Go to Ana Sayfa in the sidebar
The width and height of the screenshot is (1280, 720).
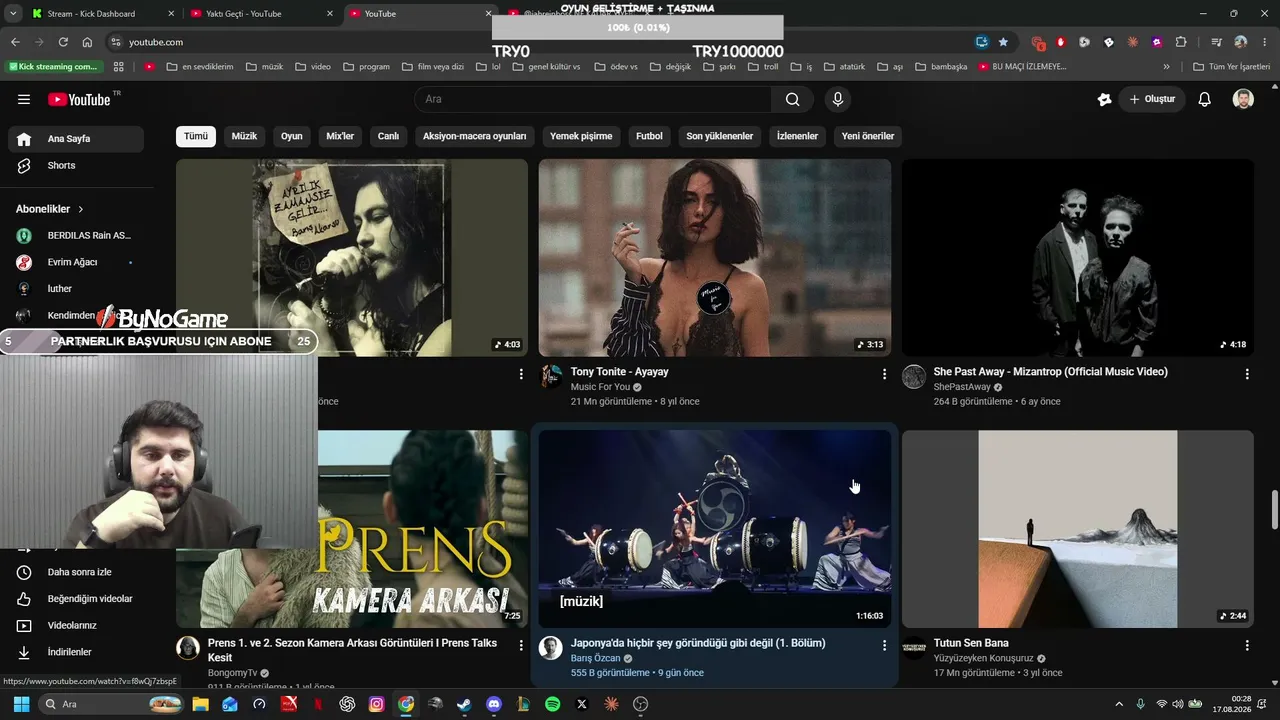pos(76,139)
